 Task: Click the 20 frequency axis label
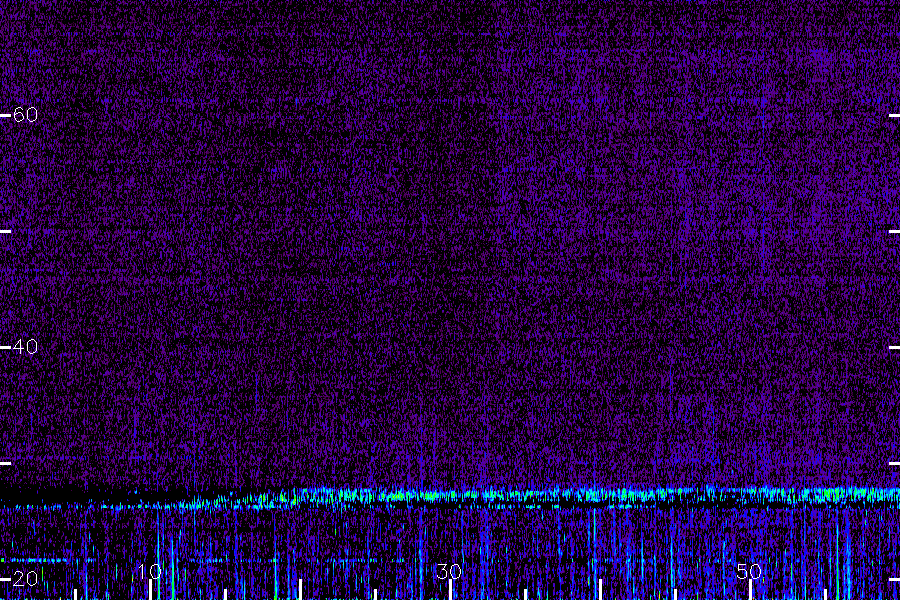[25, 579]
